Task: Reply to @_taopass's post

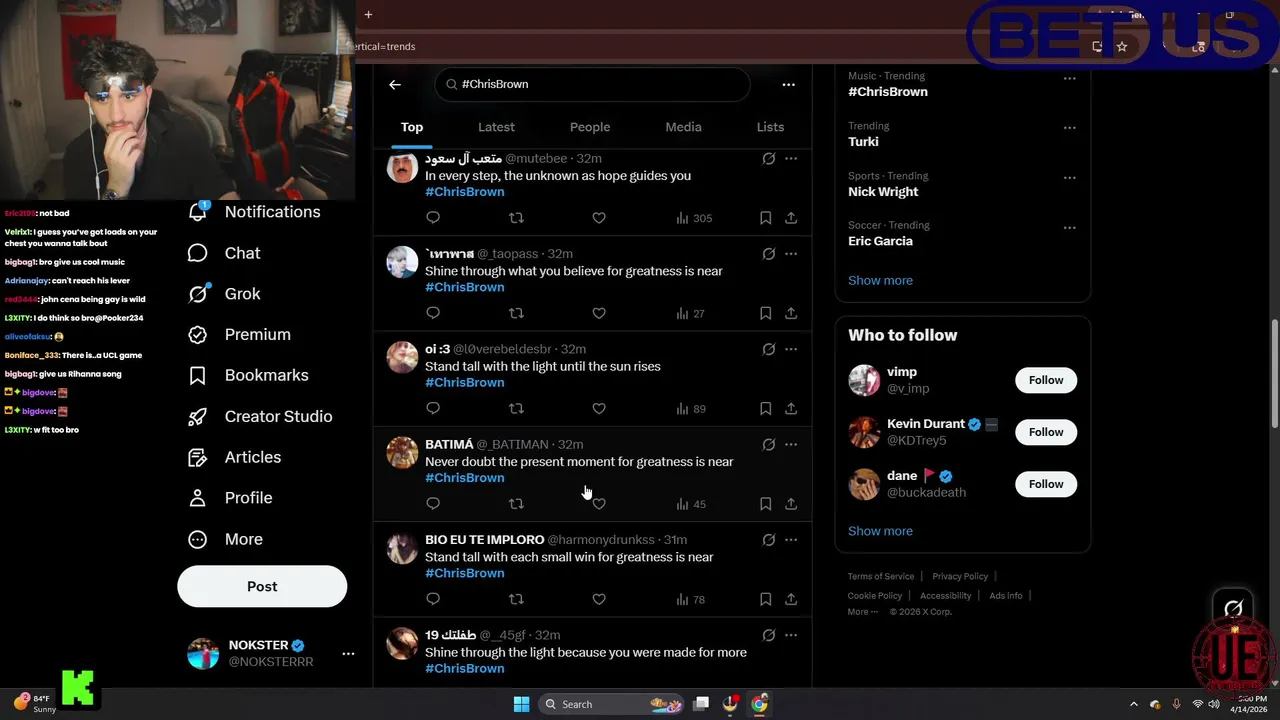Action: [433, 313]
